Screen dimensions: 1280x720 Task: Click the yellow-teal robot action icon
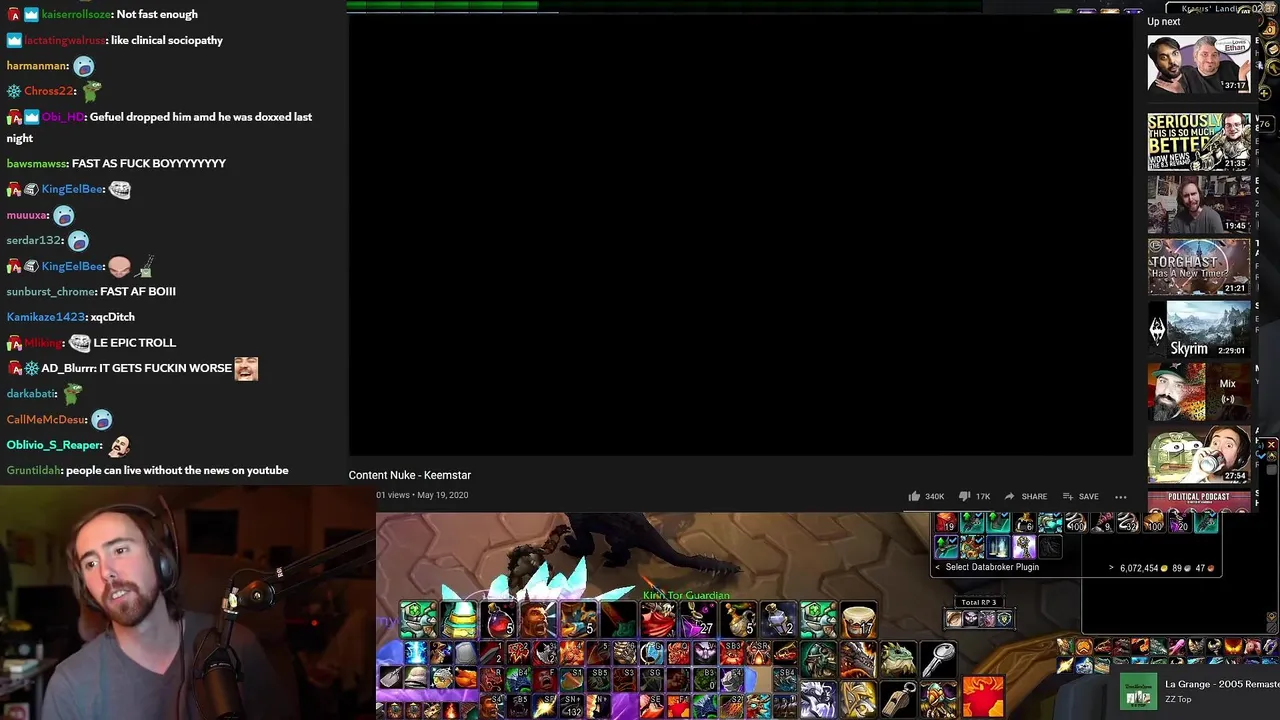pos(459,620)
